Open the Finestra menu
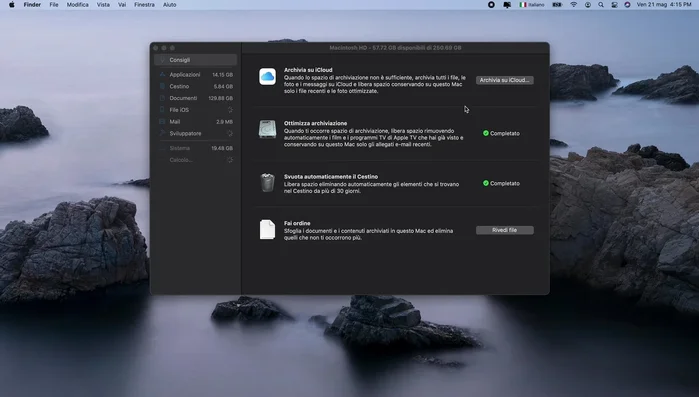Screen dimensions: 699x397 pyautogui.click(x=144, y=4)
